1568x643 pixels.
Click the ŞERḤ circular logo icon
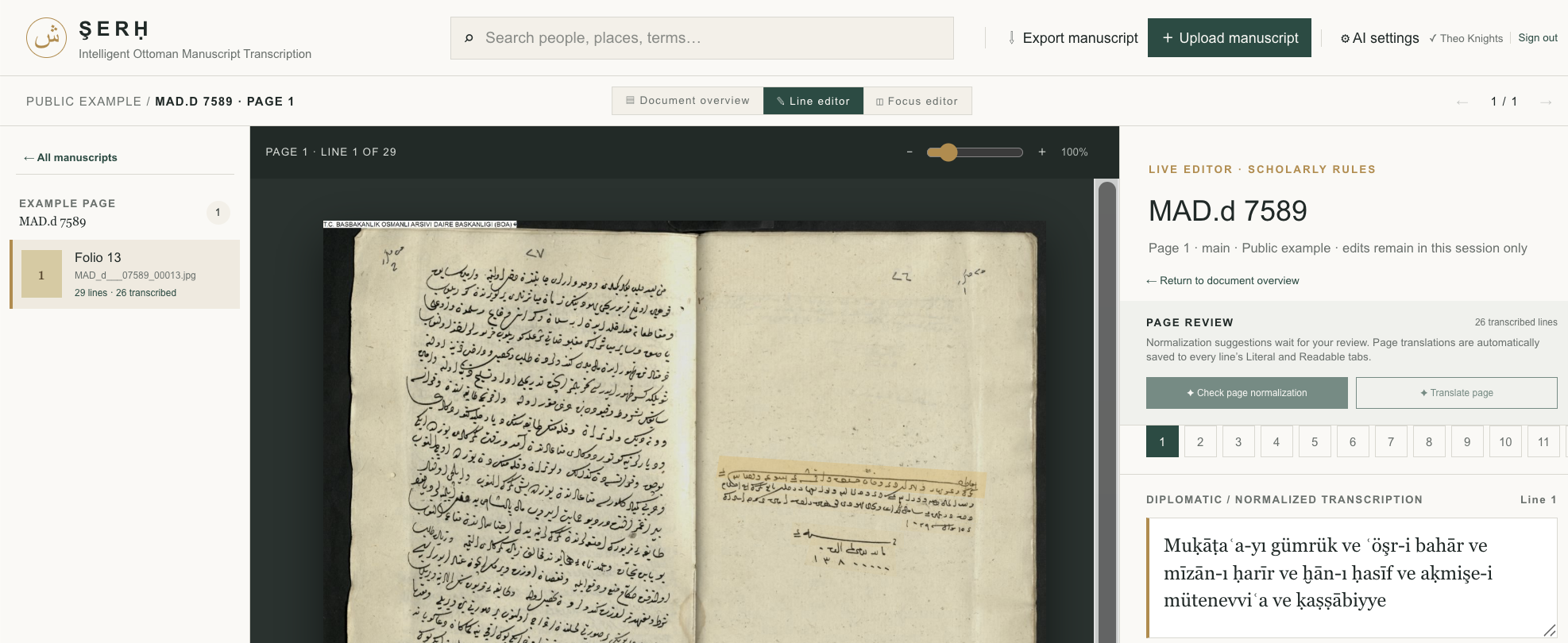(x=46, y=38)
